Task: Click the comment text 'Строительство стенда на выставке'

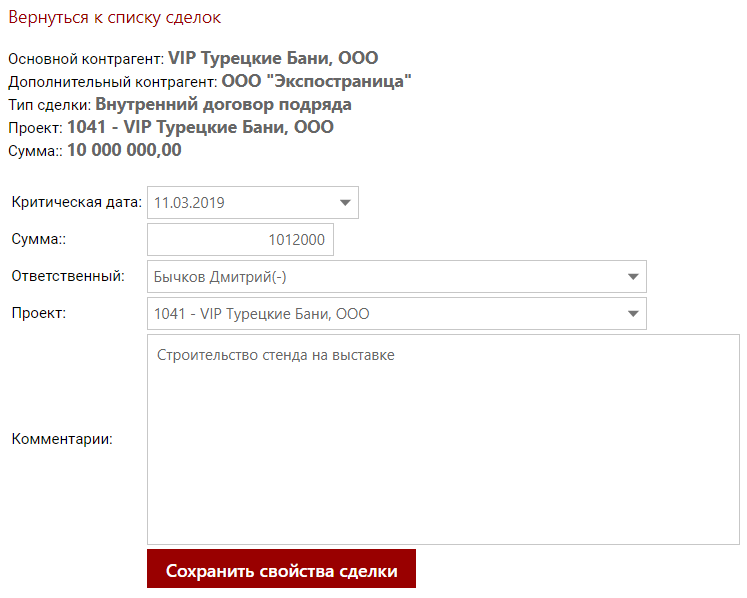Action: [x=276, y=355]
